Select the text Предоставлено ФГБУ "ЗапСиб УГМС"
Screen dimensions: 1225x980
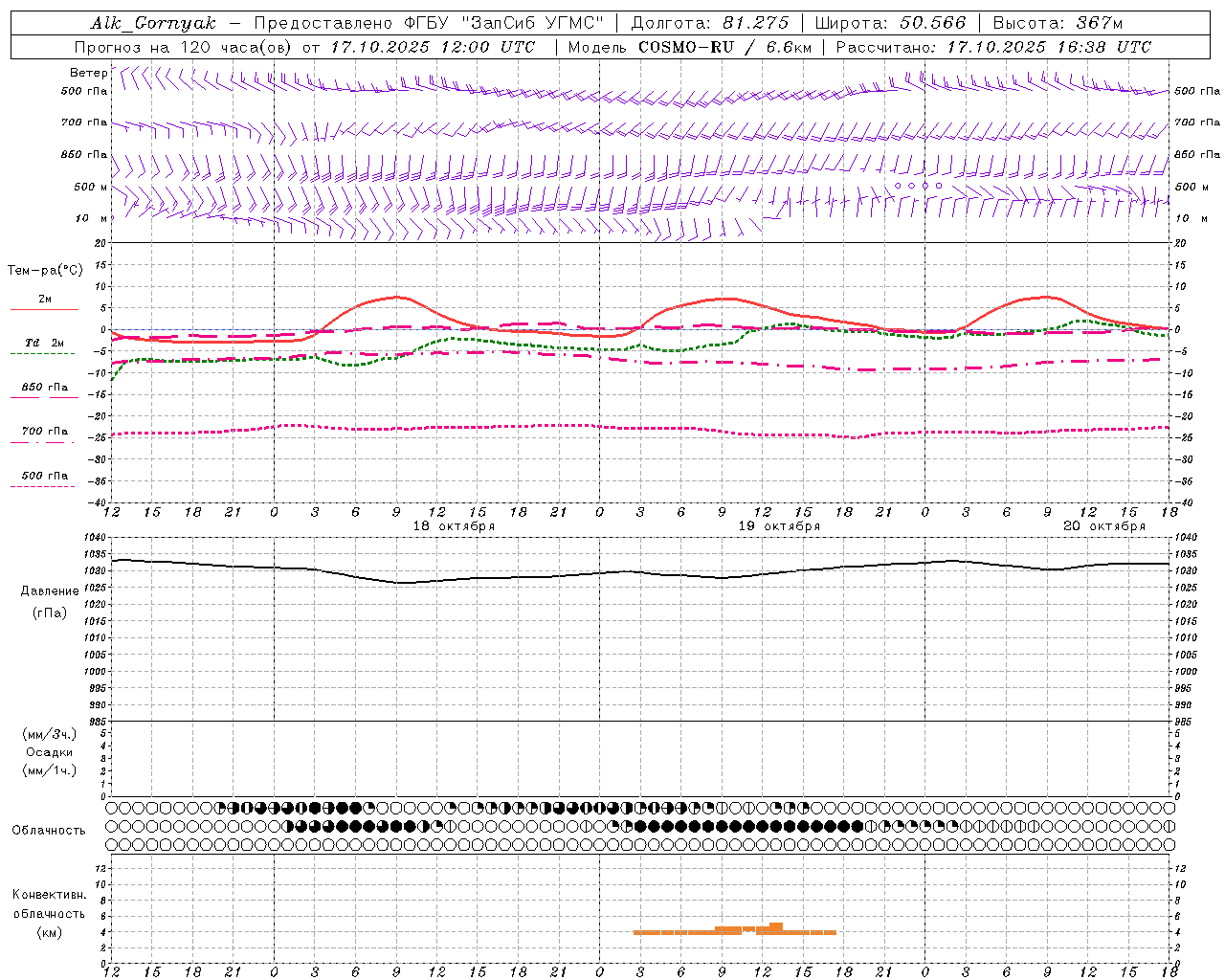pyautogui.click(x=429, y=23)
